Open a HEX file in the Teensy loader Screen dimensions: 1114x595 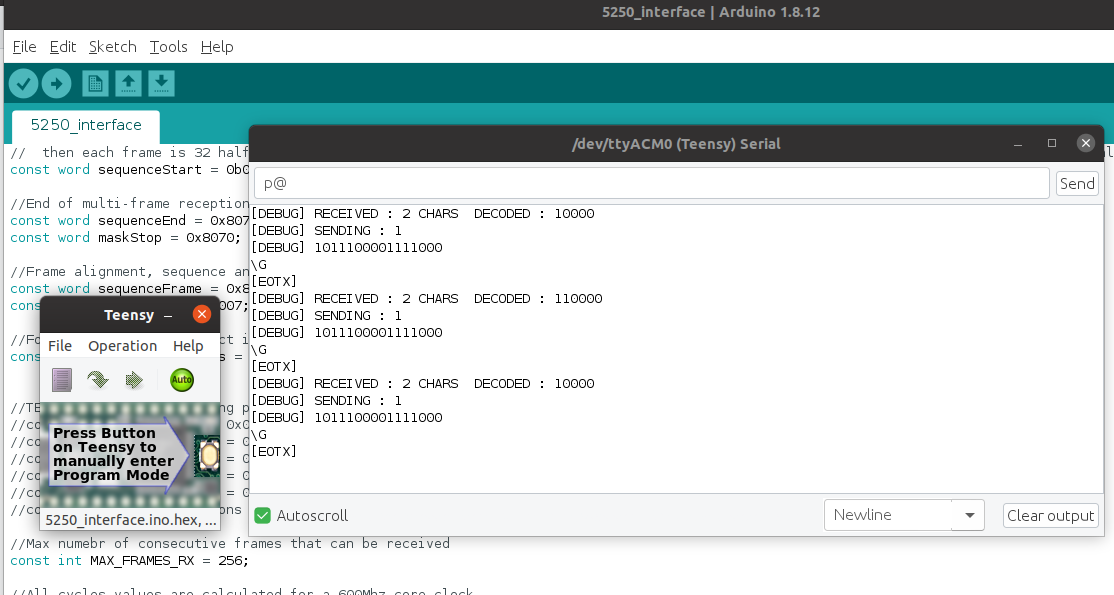61,380
